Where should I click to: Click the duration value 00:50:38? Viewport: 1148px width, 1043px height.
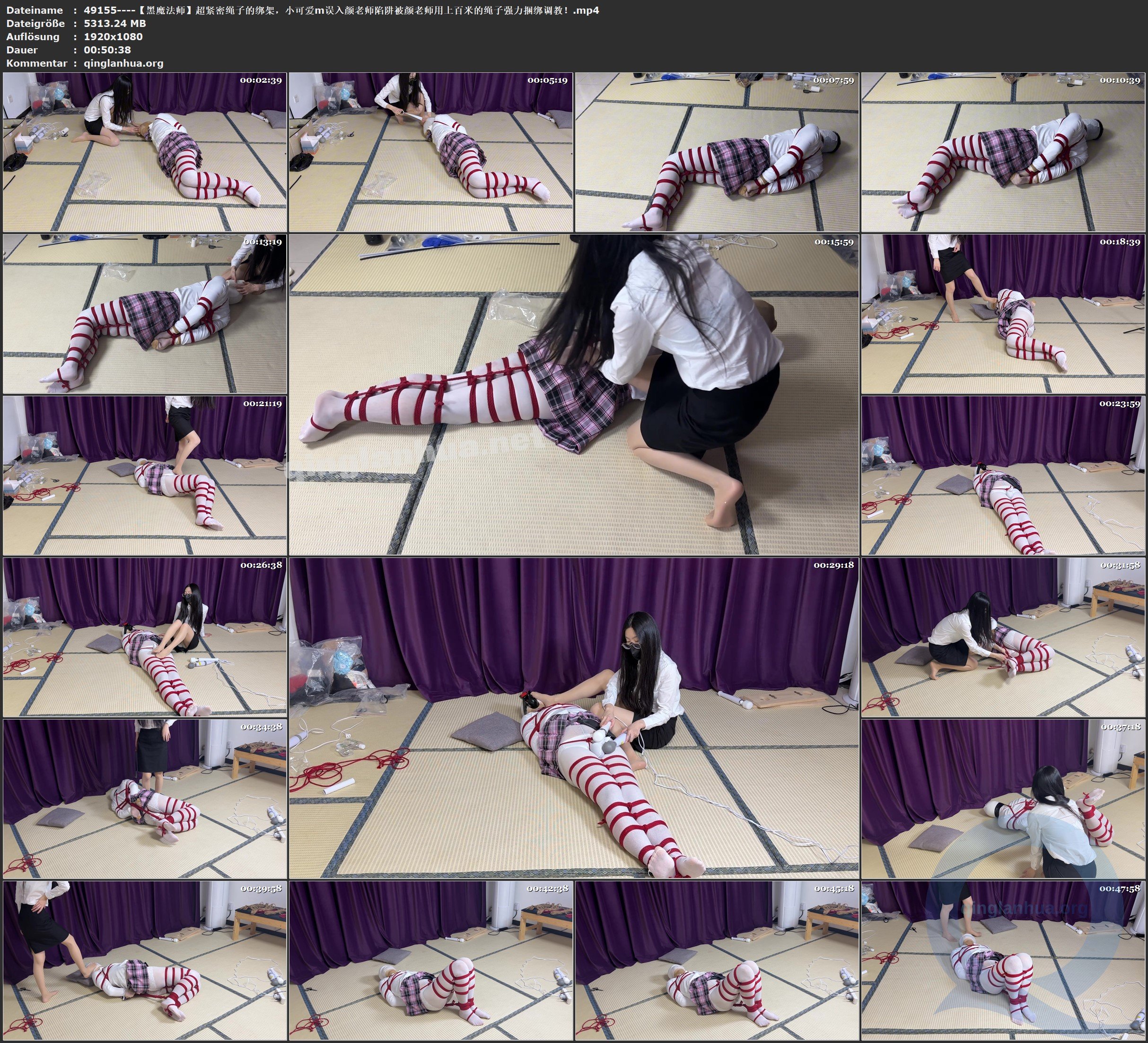107,50
